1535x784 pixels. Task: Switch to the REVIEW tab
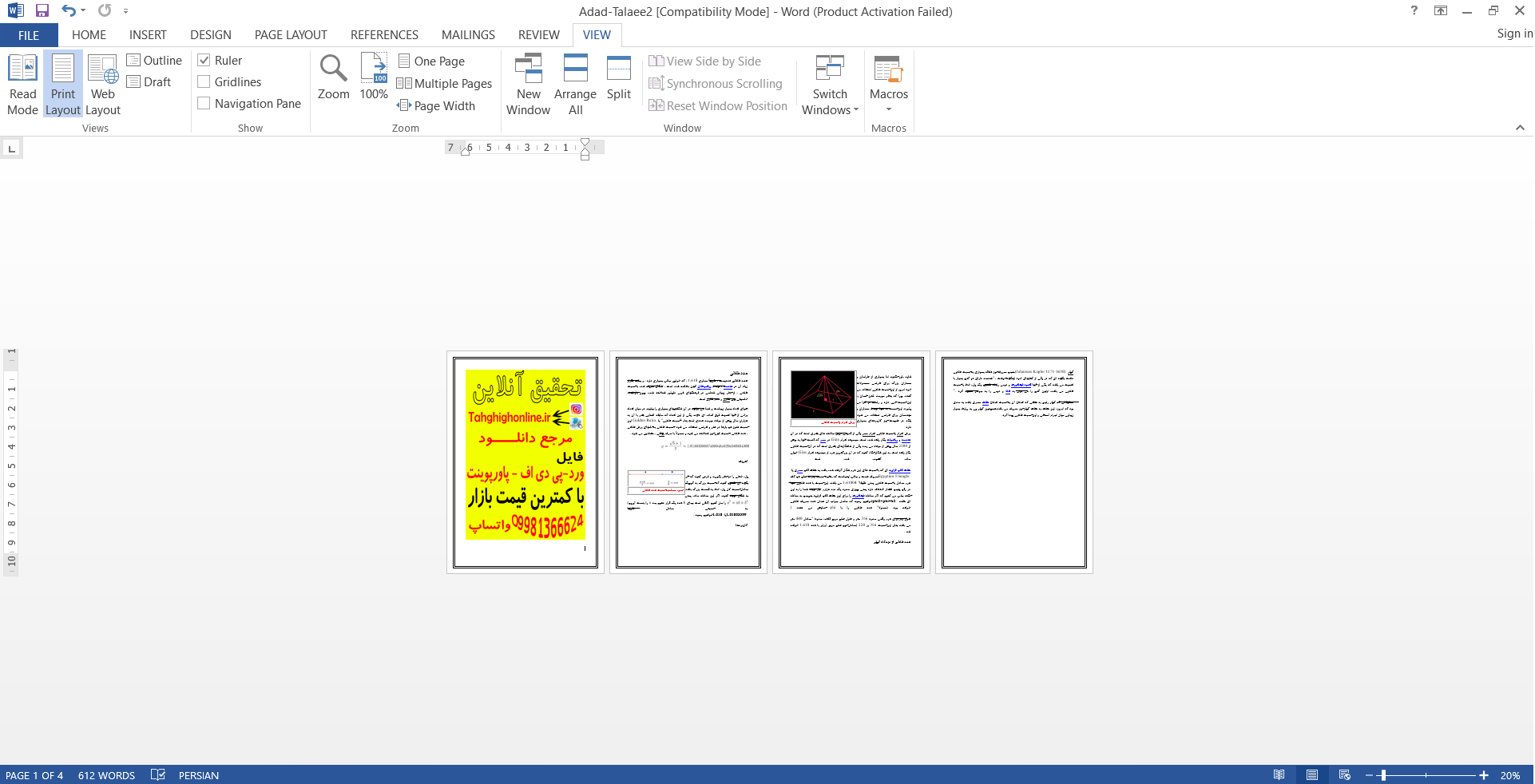pos(539,35)
